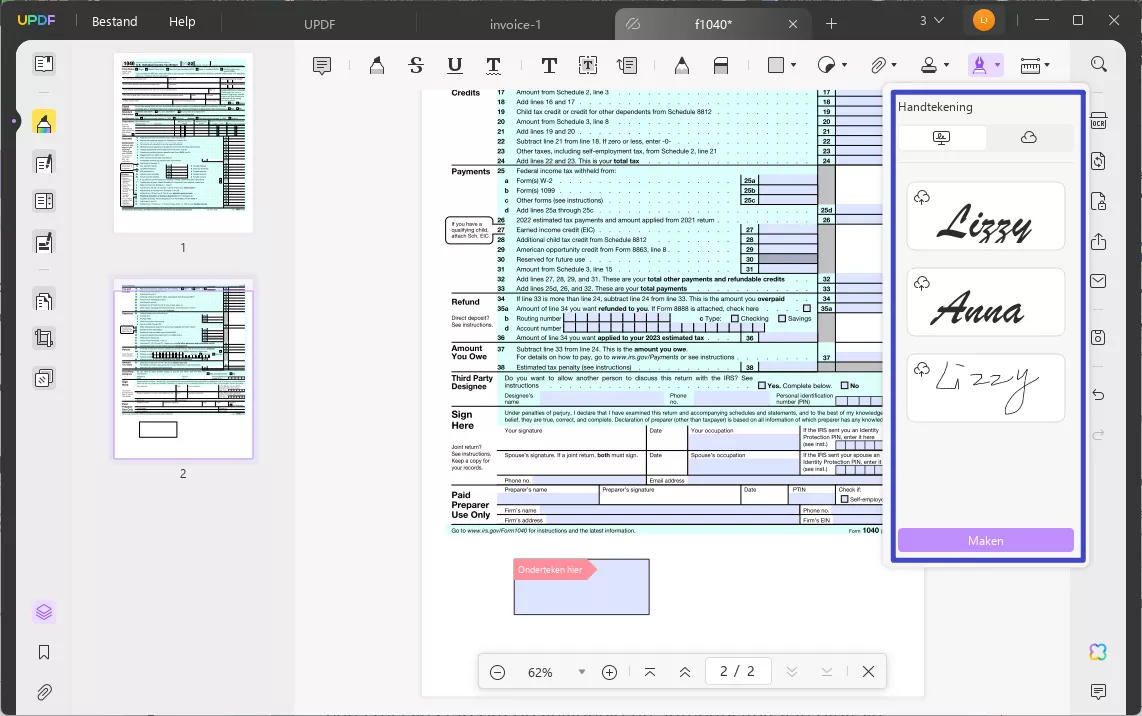Select page 1 thumbnail
Screen dimensions: 1142x716
point(184,143)
